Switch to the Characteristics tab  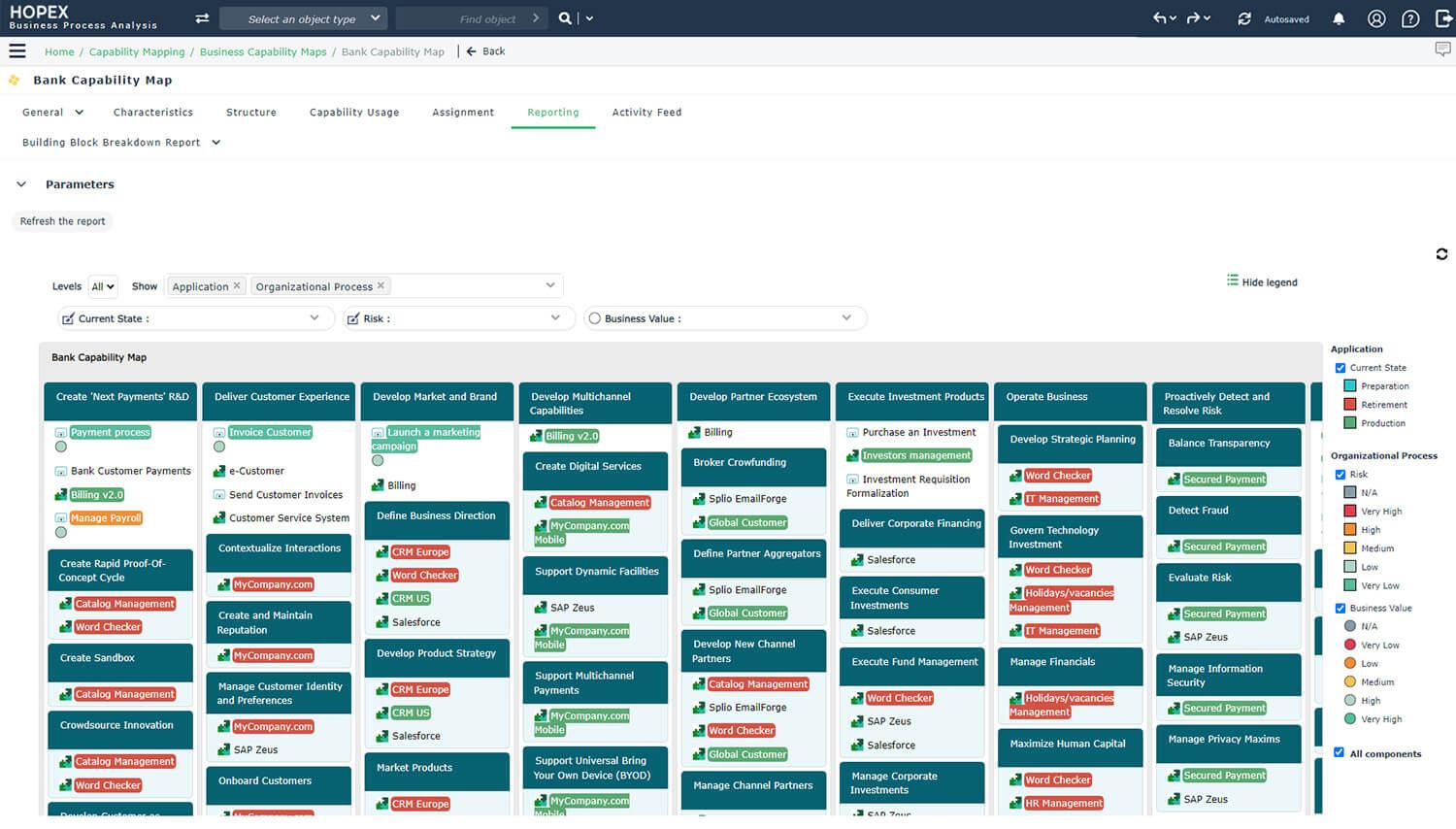click(153, 113)
